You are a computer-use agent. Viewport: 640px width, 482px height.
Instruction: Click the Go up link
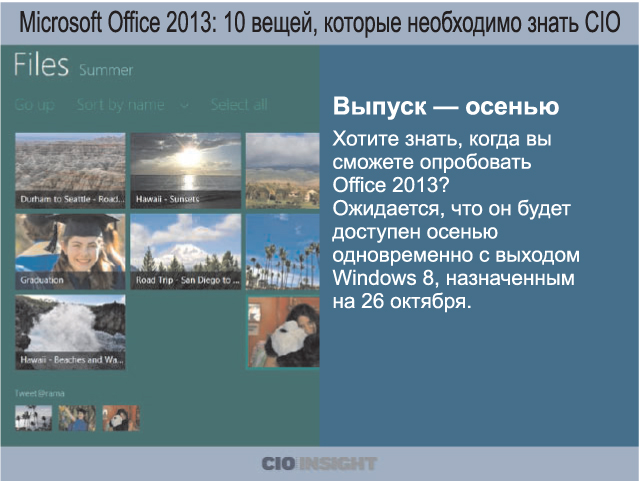pyautogui.click(x=34, y=105)
